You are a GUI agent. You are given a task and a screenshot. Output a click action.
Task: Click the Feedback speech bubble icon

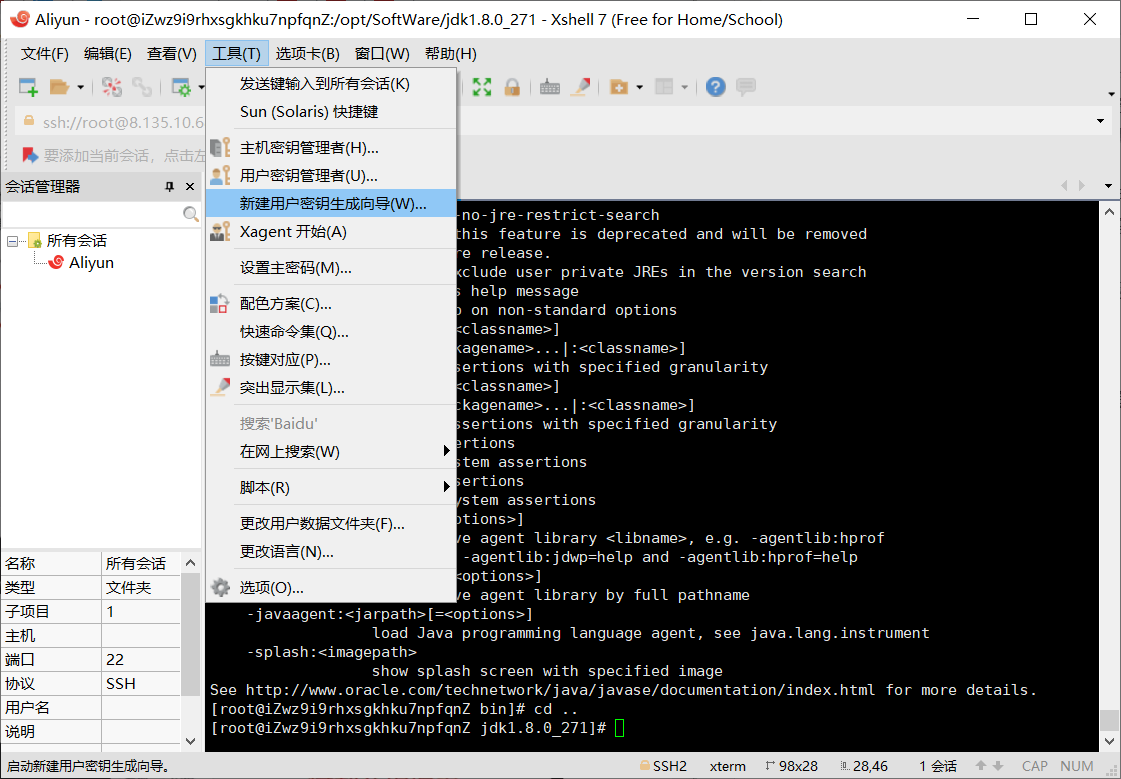[746, 87]
